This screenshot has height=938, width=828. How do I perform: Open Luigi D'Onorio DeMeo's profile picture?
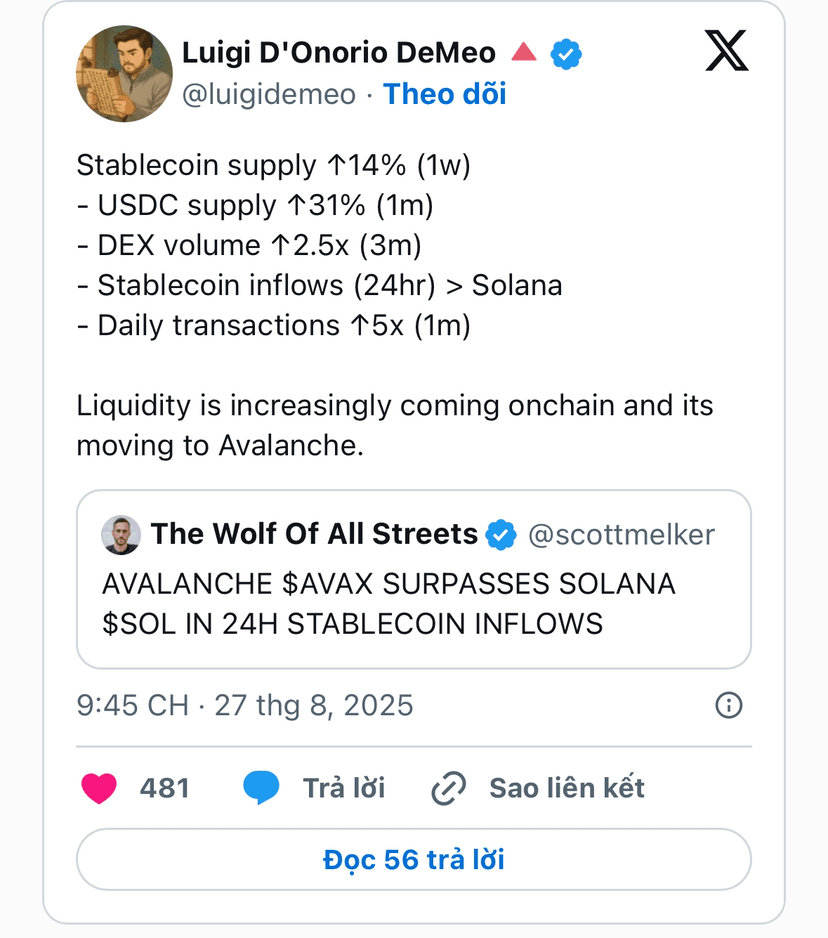point(124,74)
